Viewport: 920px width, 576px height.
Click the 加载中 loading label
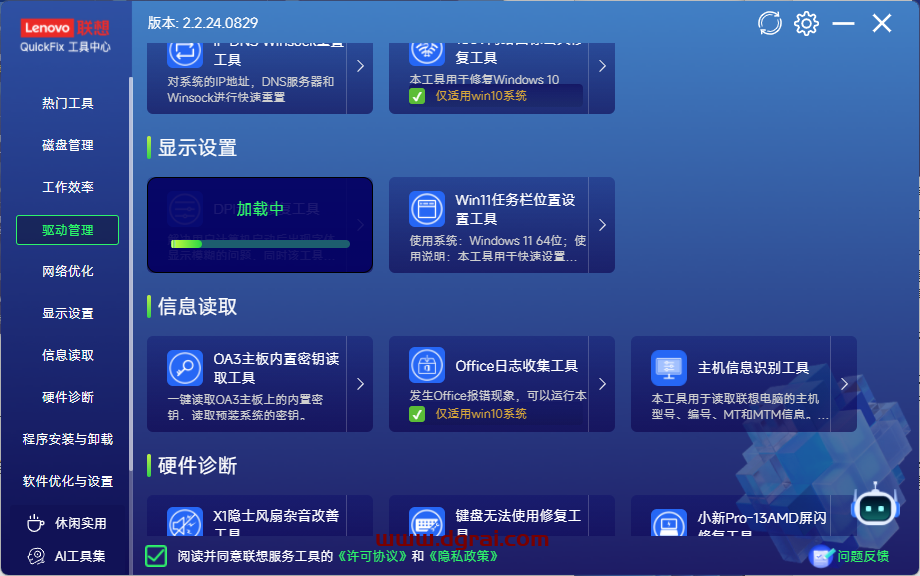pos(260,209)
